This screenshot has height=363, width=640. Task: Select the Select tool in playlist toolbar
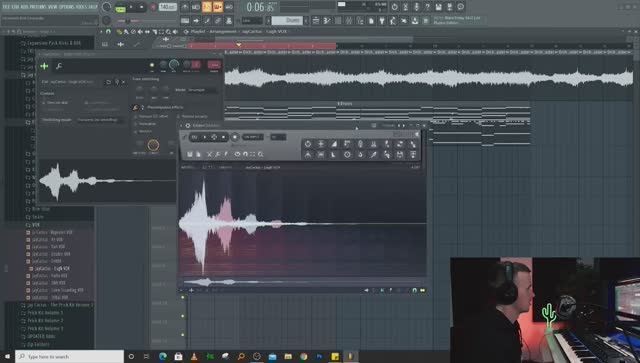click(x=161, y=31)
